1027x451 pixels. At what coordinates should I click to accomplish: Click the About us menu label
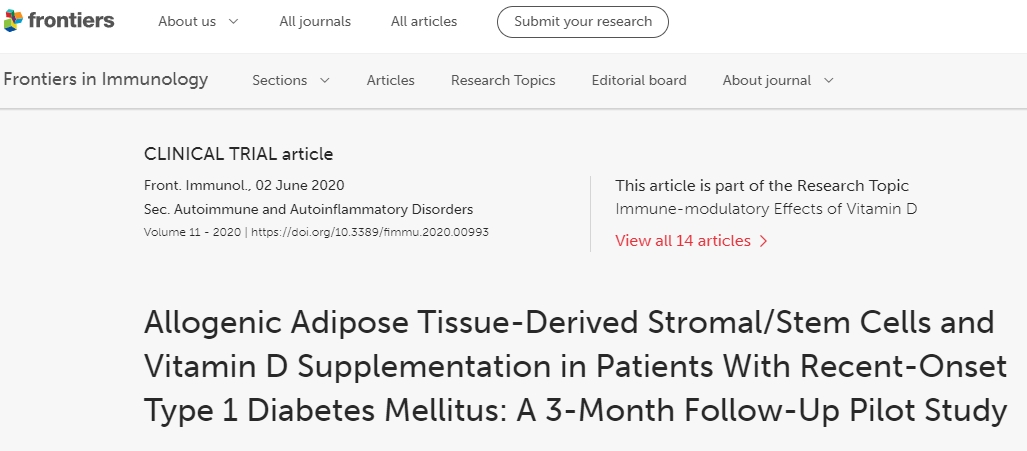tap(186, 22)
